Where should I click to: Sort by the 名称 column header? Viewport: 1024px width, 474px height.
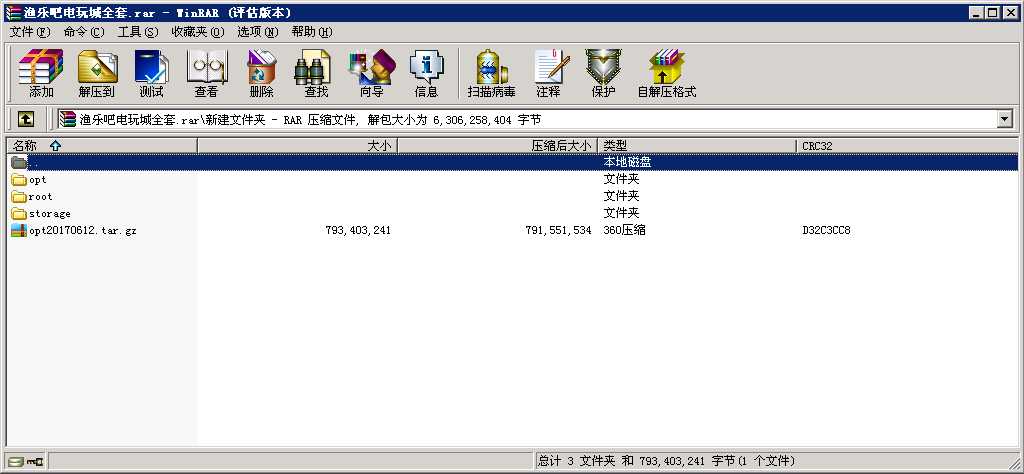tap(102, 146)
